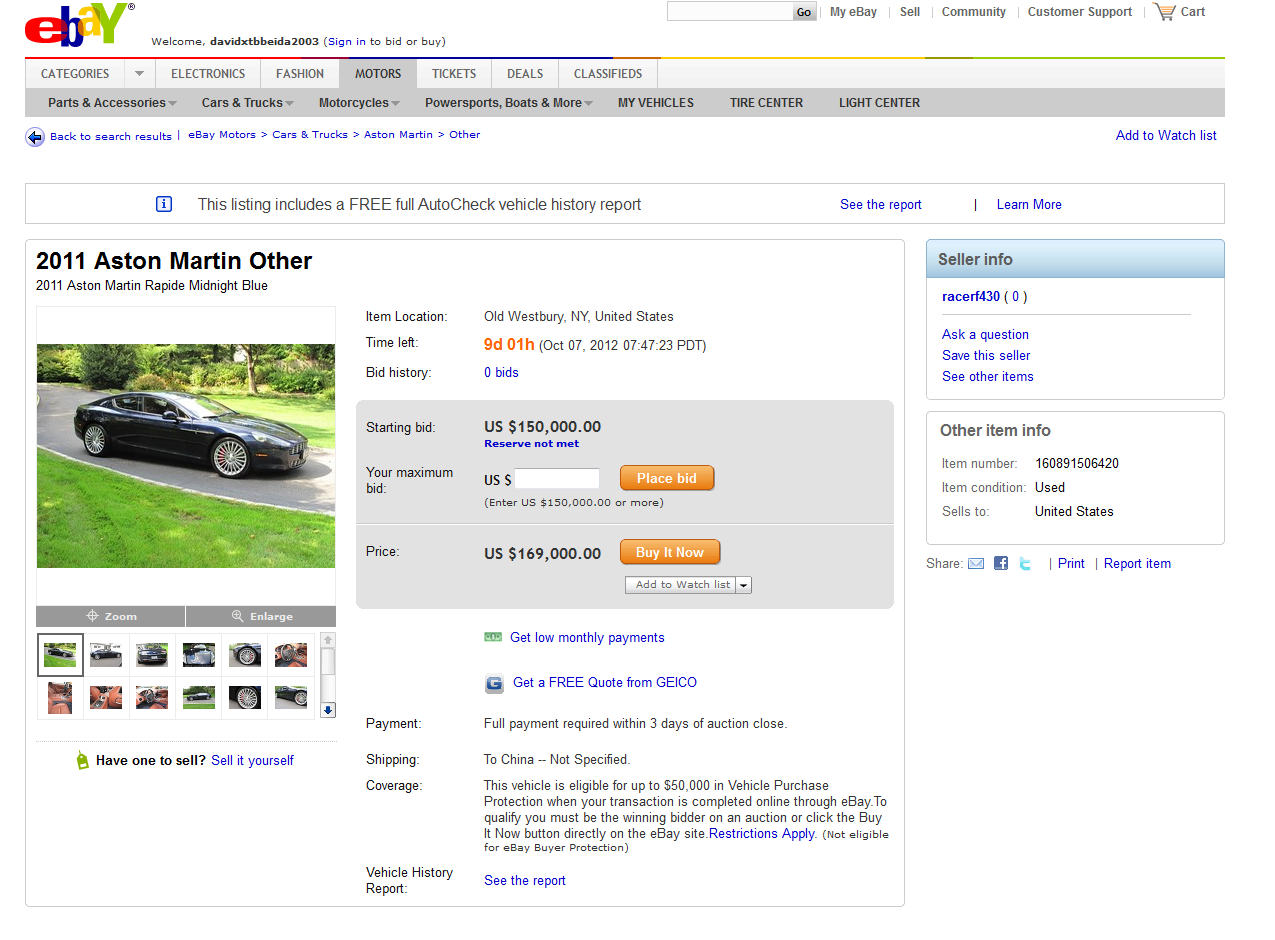Click the eBay logo

tap(78, 26)
